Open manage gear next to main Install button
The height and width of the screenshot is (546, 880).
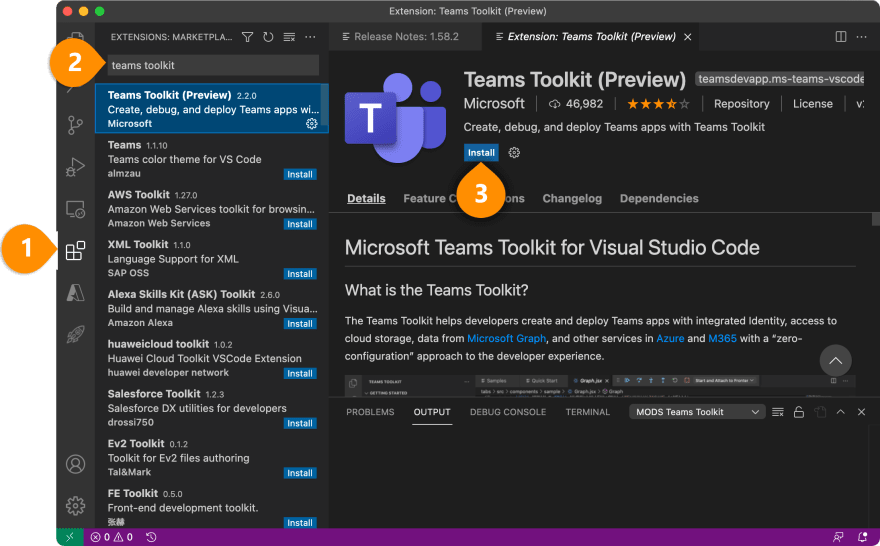coord(514,153)
